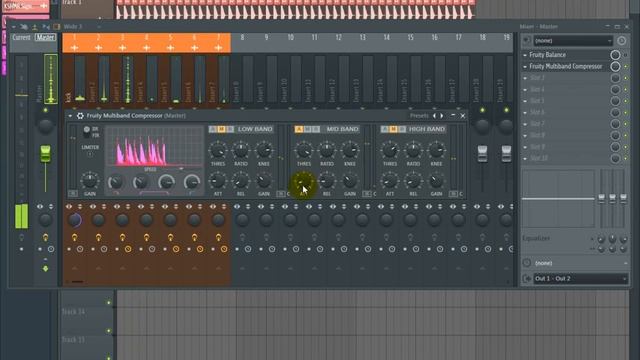The height and width of the screenshot is (360, 640).
Task: Adjust the LOW BAND ATT knob
Action: tap(218, 180)
